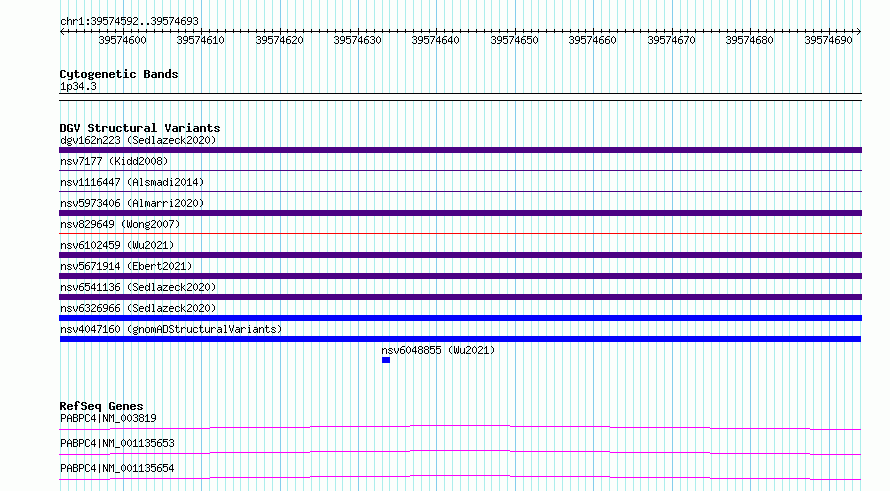Click the small blue block under nsv6048855
Image resolution: width=890 pixels, height=491 pixels.
386,360
